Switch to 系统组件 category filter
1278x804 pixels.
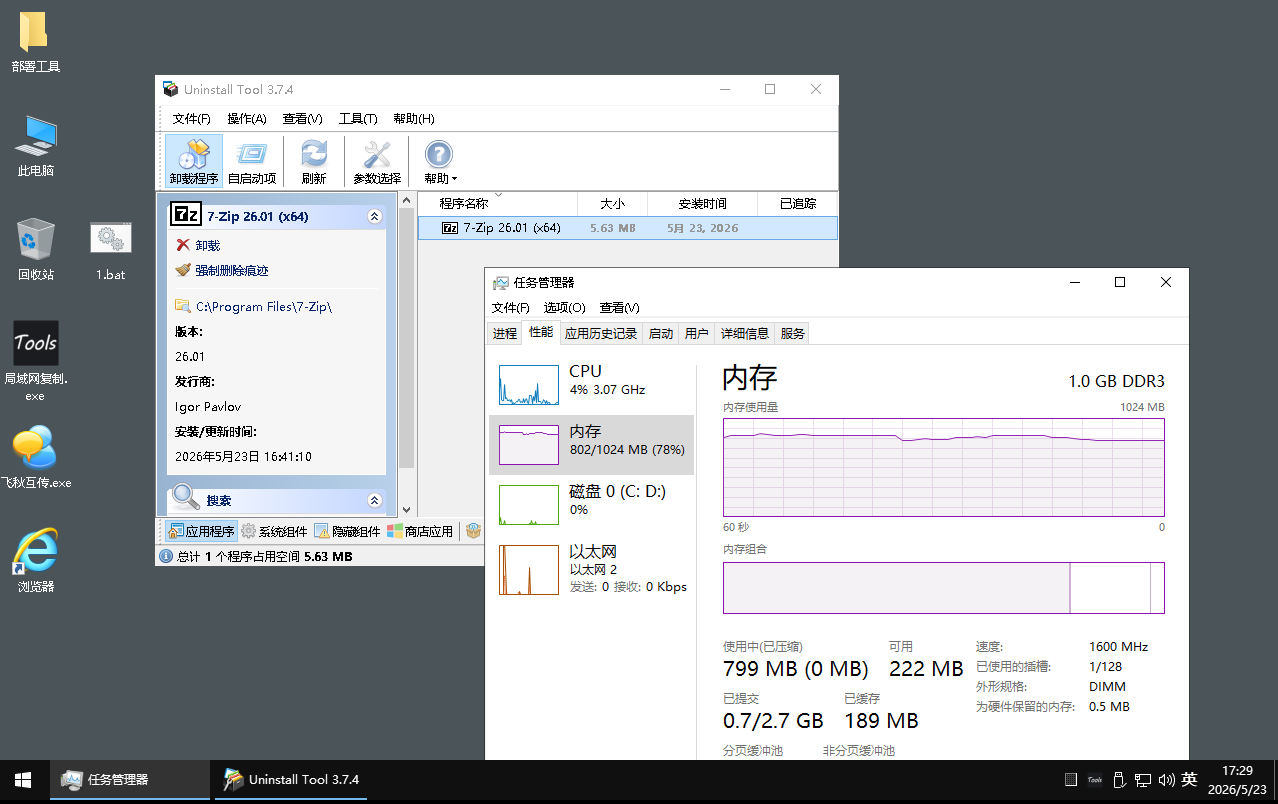(274, 531)
